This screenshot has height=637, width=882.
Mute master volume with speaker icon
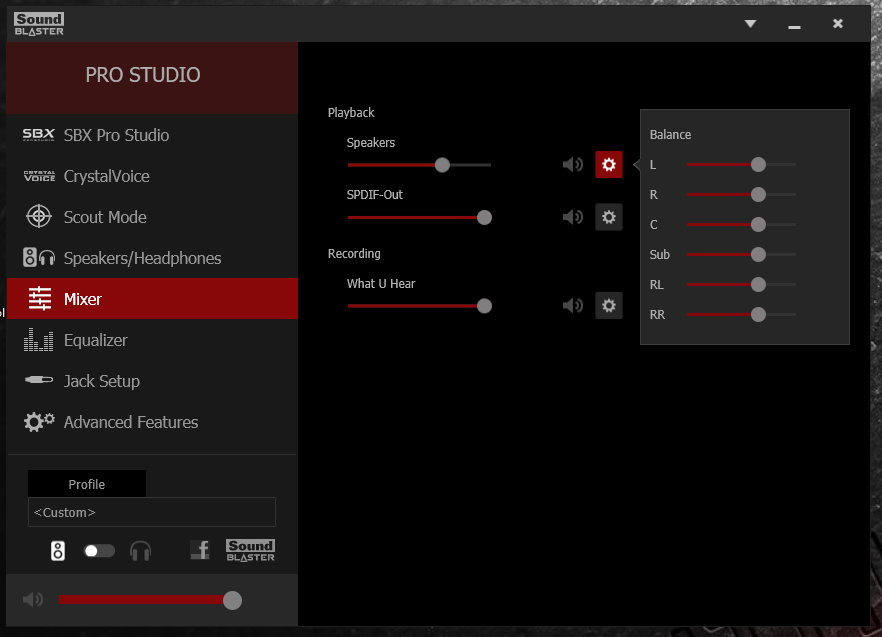coord(33,600)
